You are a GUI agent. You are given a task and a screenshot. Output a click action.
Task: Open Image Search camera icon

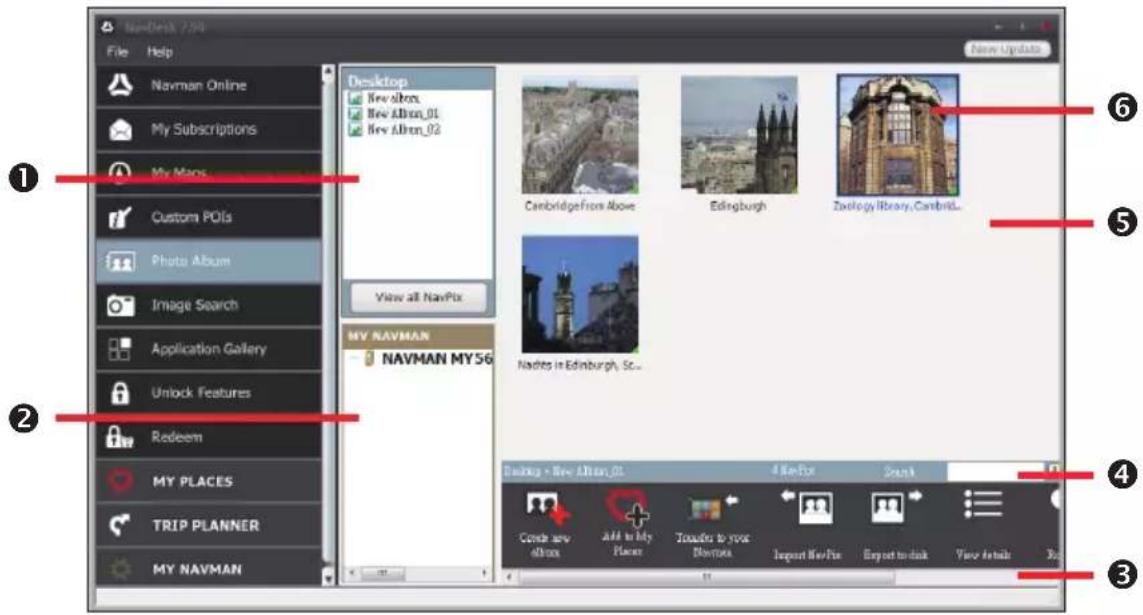click(x=120, y=305)
